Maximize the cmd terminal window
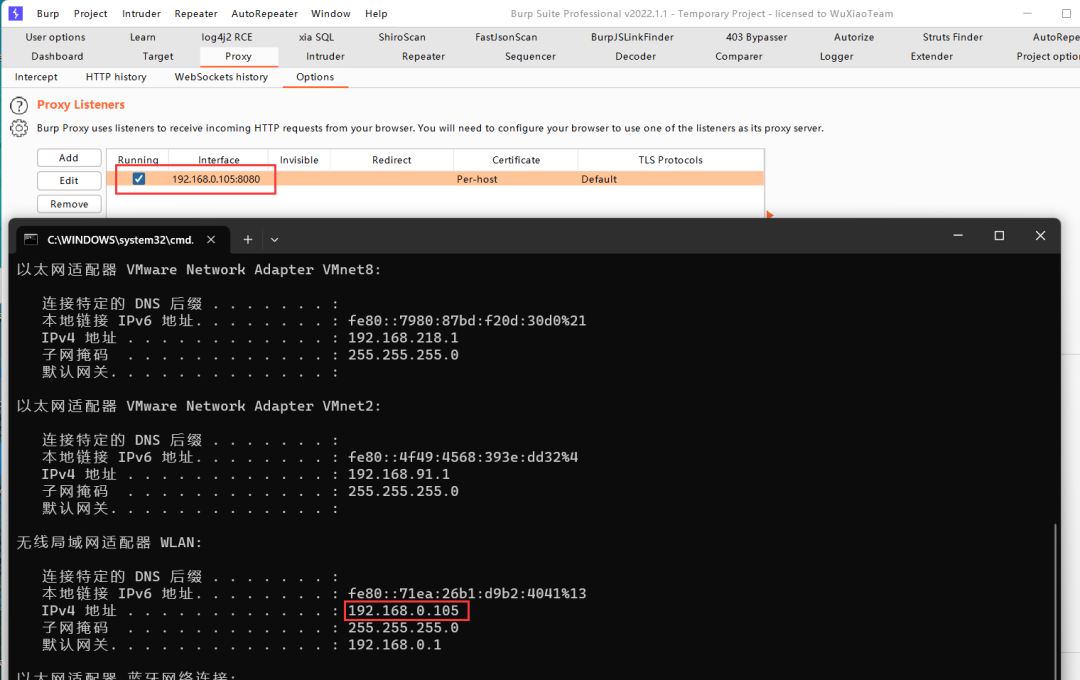 click(999, 236)
